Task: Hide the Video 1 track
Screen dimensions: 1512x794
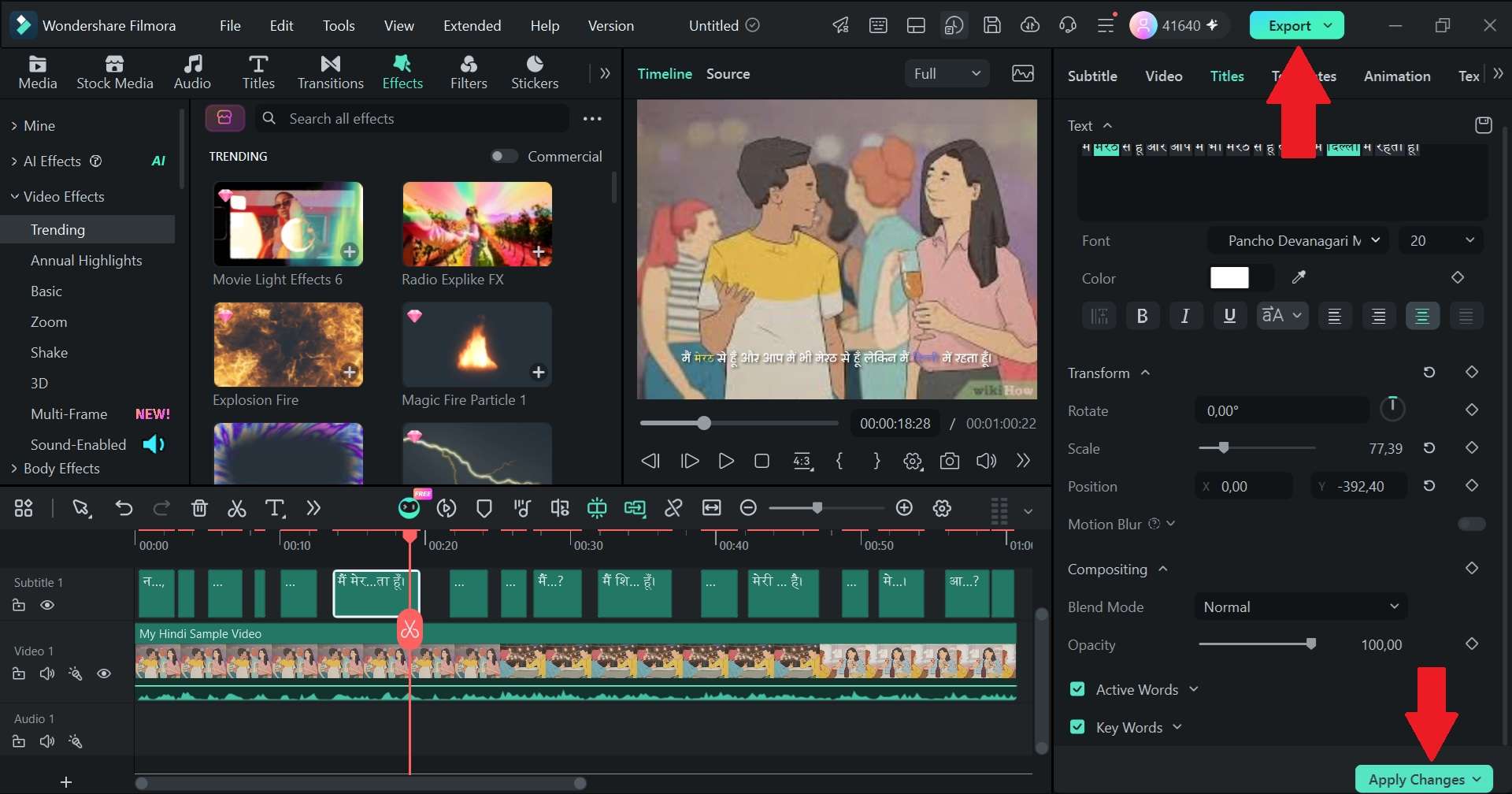Action: (x=104, y=673)
